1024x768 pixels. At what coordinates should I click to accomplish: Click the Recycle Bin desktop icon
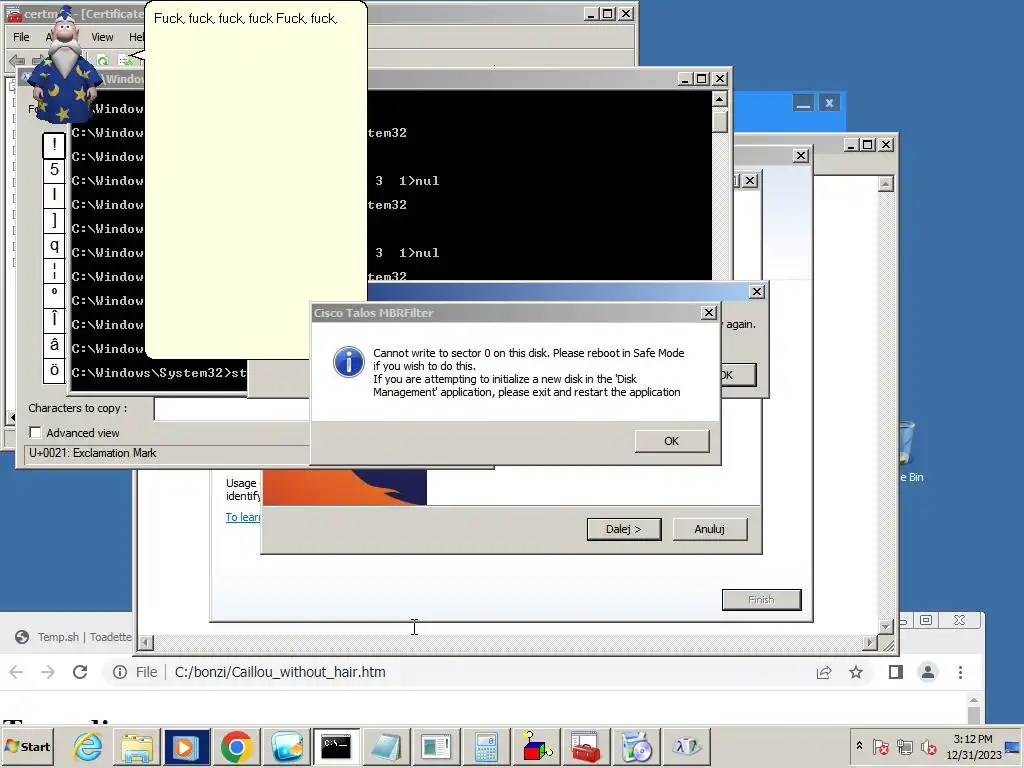908,453
